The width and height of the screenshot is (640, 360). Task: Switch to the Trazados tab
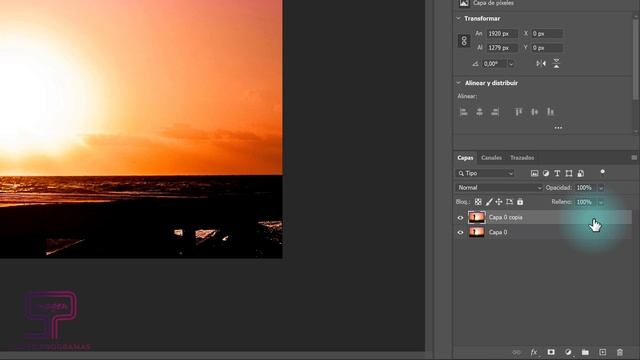click(522, 158)
